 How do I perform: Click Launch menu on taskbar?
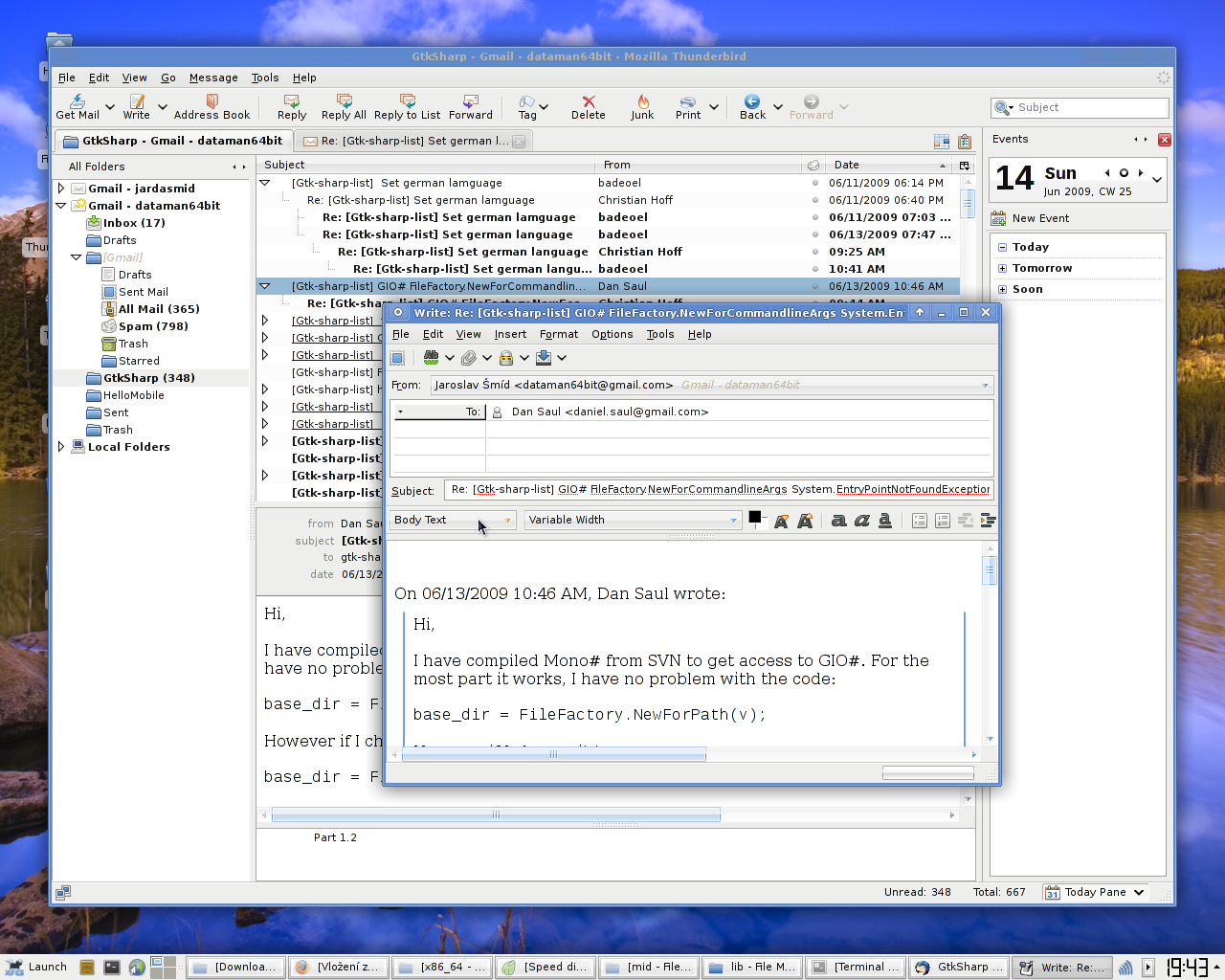36,967
